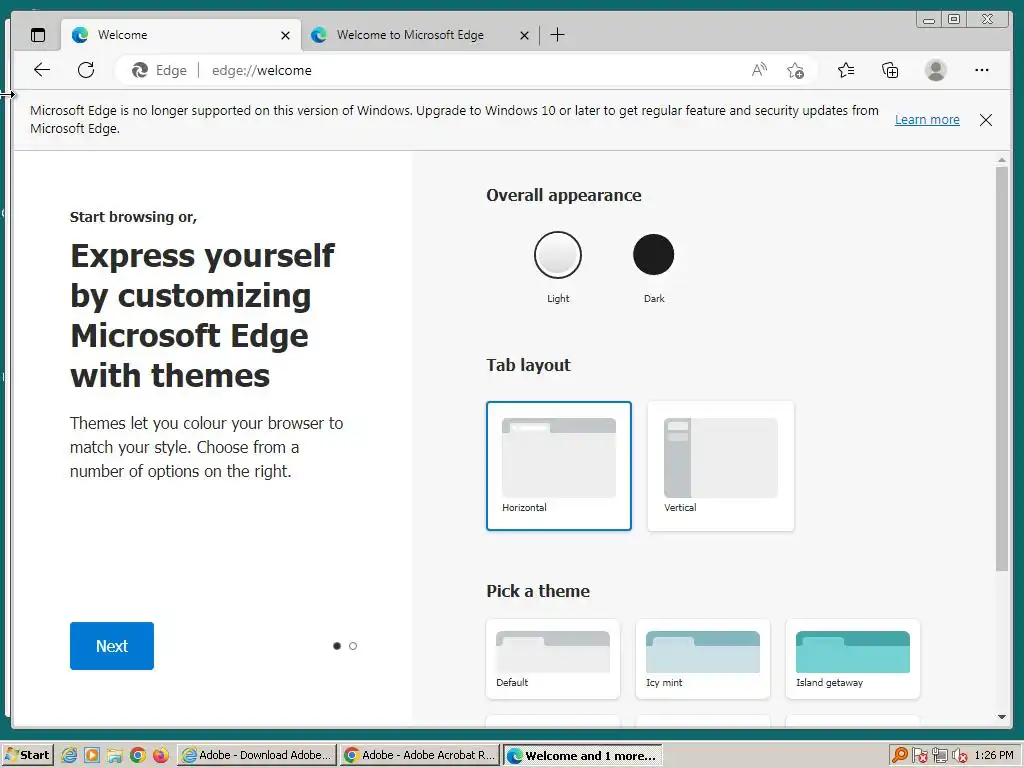Click Welcome and 1 more taskbar button

tap(583, 755)
